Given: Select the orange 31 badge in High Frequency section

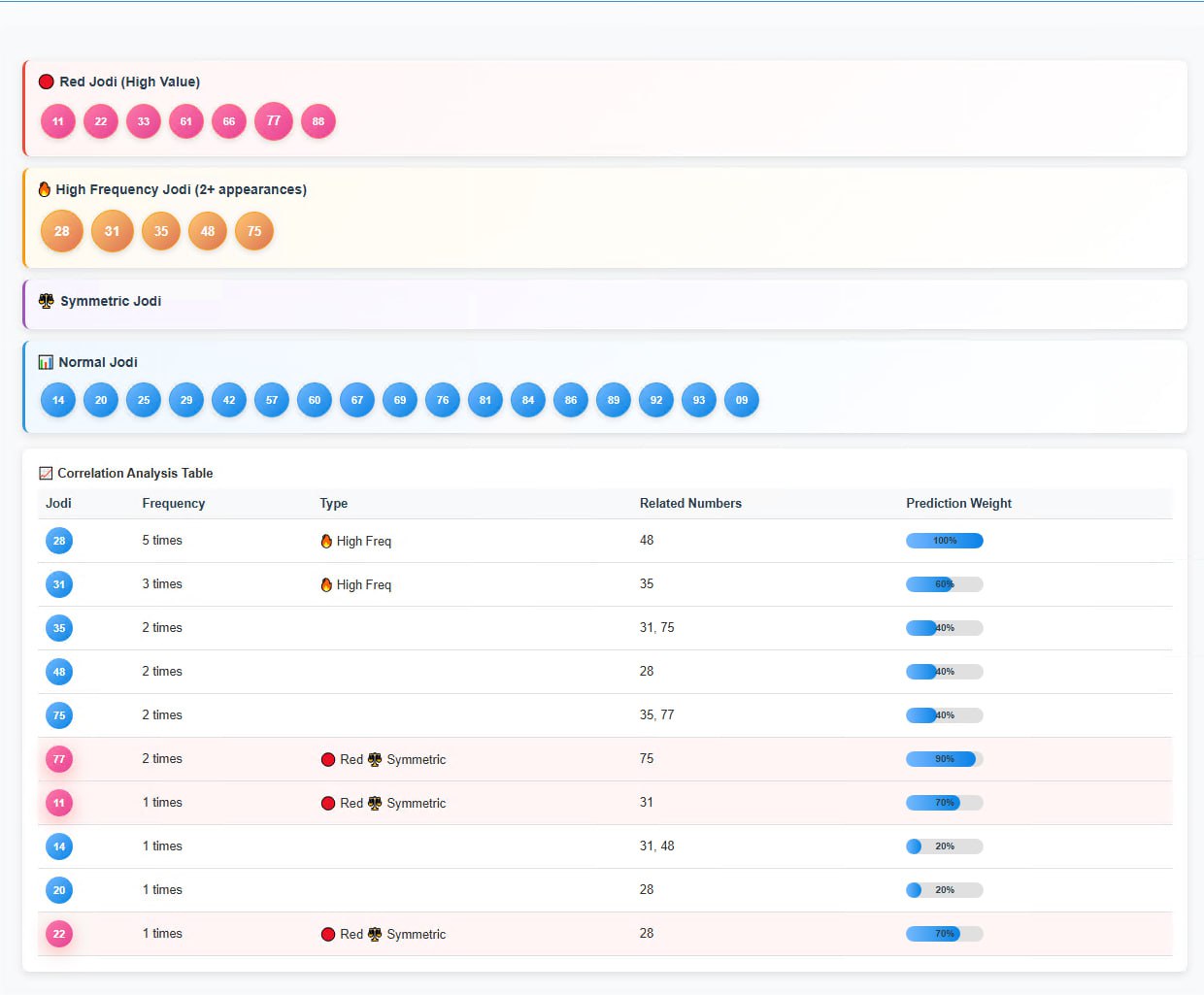Looking at the screenshot, I should coord(112,231).
